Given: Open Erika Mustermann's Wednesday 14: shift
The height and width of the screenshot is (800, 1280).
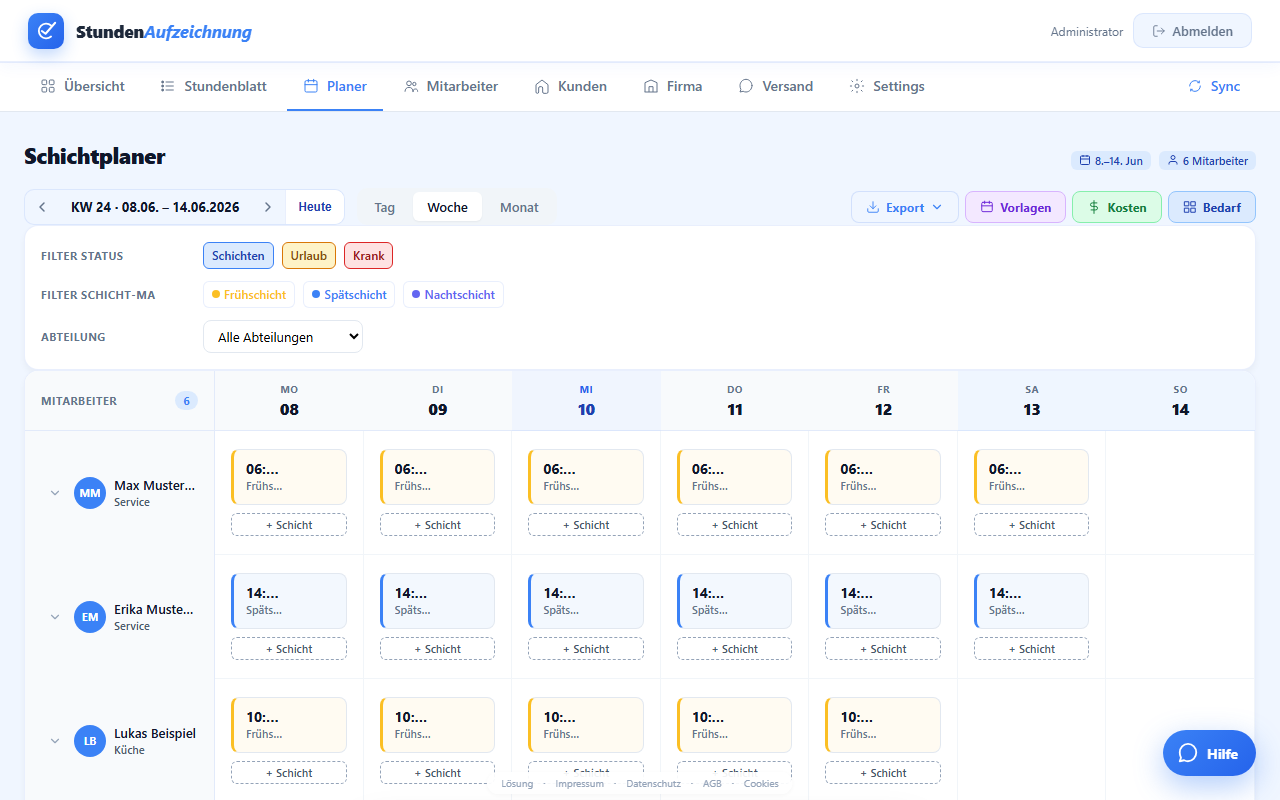Looking at the screenshot, I should [x=586, y=601].
